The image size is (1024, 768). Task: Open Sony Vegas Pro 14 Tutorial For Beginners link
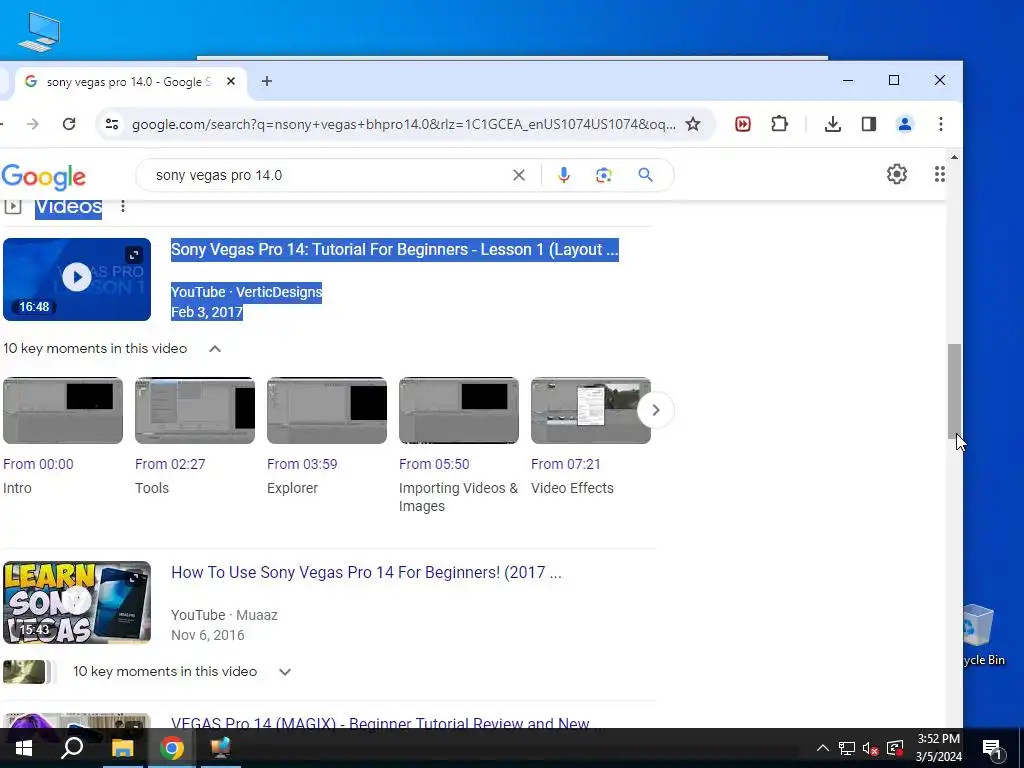click(x=394, y=249)
